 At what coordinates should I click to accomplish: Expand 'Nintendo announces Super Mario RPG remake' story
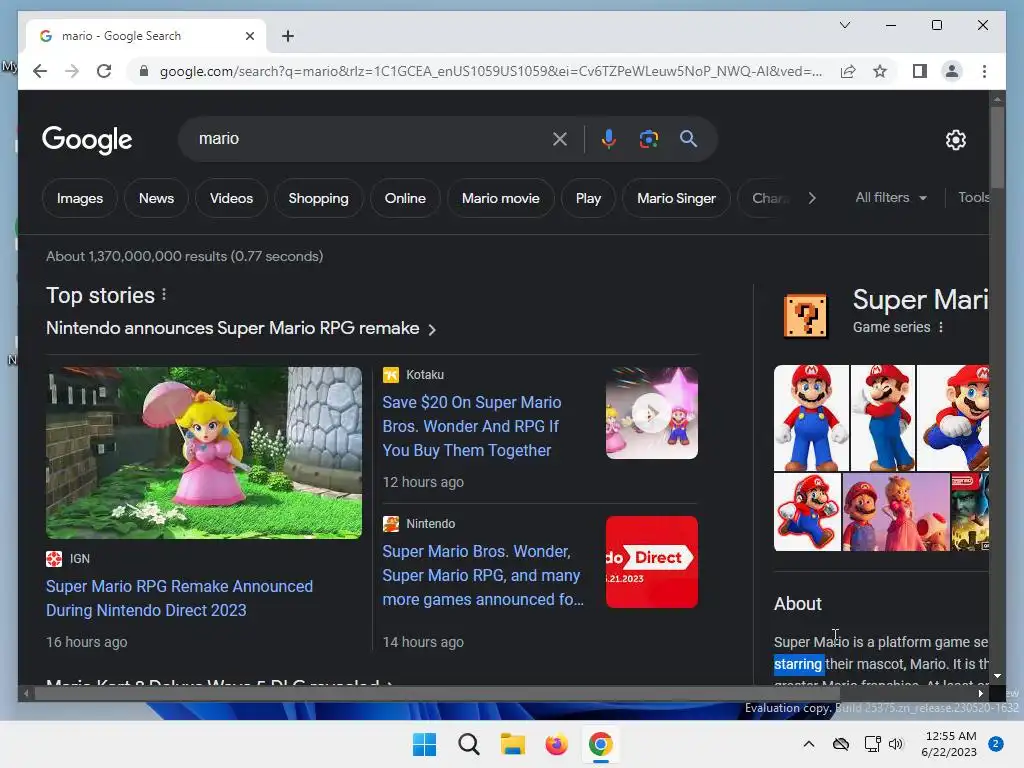241,328
